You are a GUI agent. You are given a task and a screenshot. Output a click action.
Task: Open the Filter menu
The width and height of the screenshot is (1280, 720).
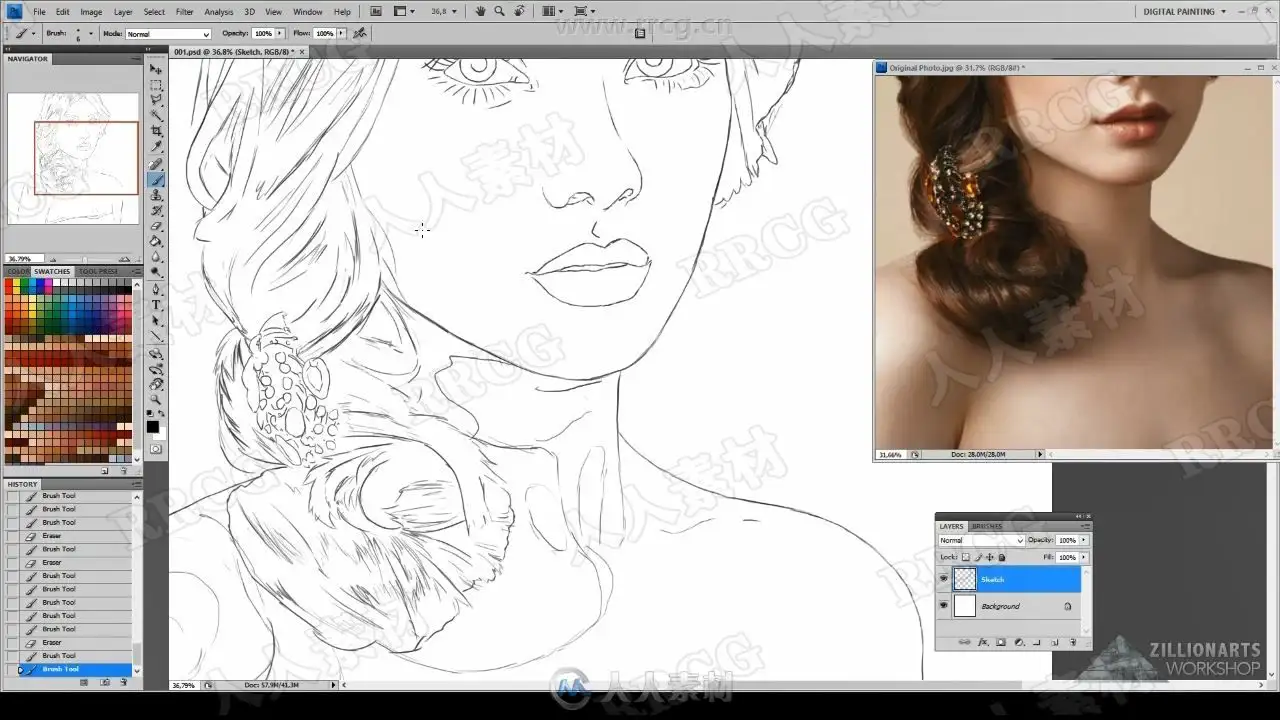point(185,12)
